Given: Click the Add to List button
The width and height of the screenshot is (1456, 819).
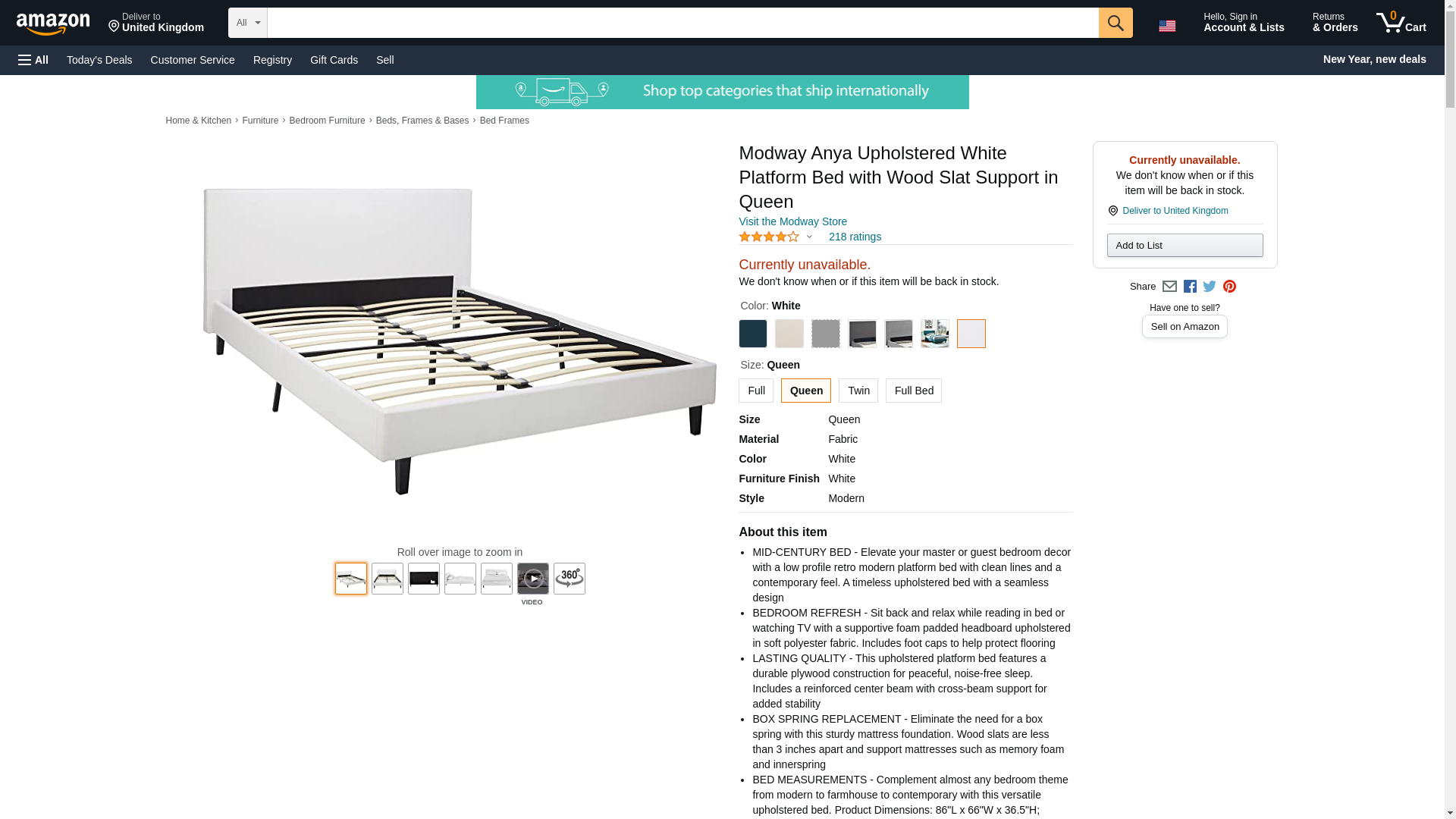Looking at the screenshot, I should point(1185,245).
